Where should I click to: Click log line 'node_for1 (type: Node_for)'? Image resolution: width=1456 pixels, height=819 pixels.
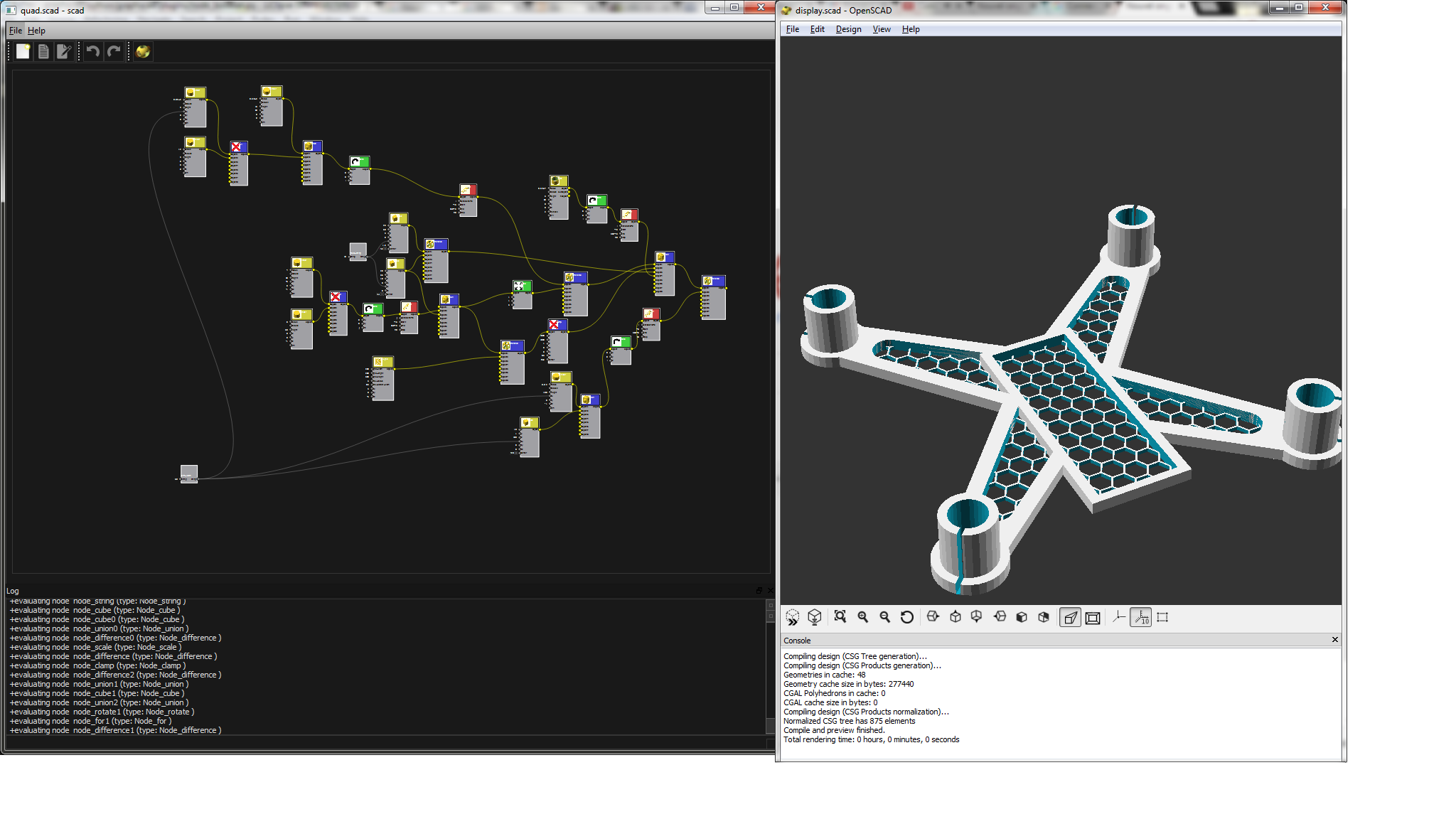pos(90,721)
